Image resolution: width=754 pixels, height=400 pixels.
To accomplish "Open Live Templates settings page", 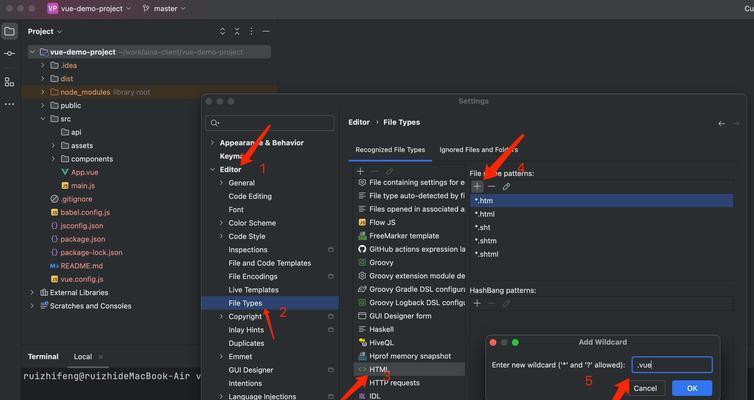I will 253,289.
